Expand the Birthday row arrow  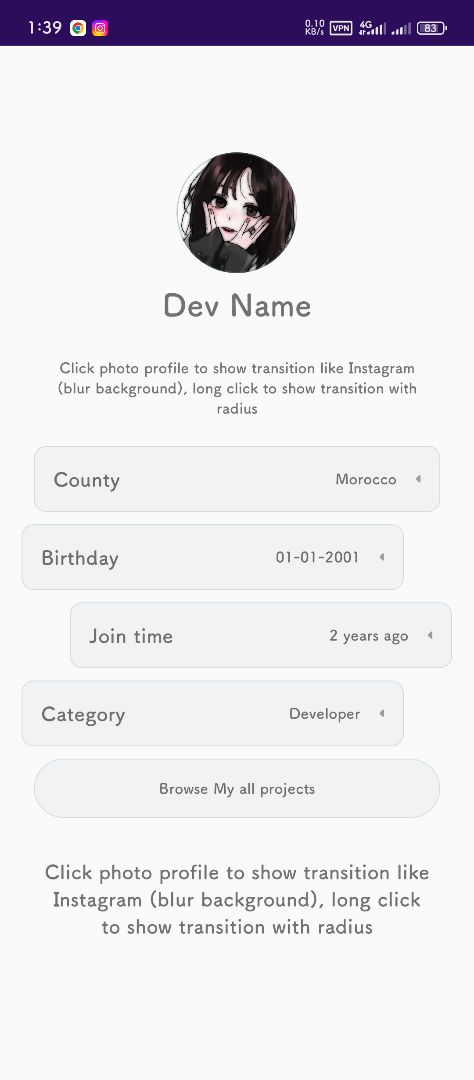click(x=381, y=557)
